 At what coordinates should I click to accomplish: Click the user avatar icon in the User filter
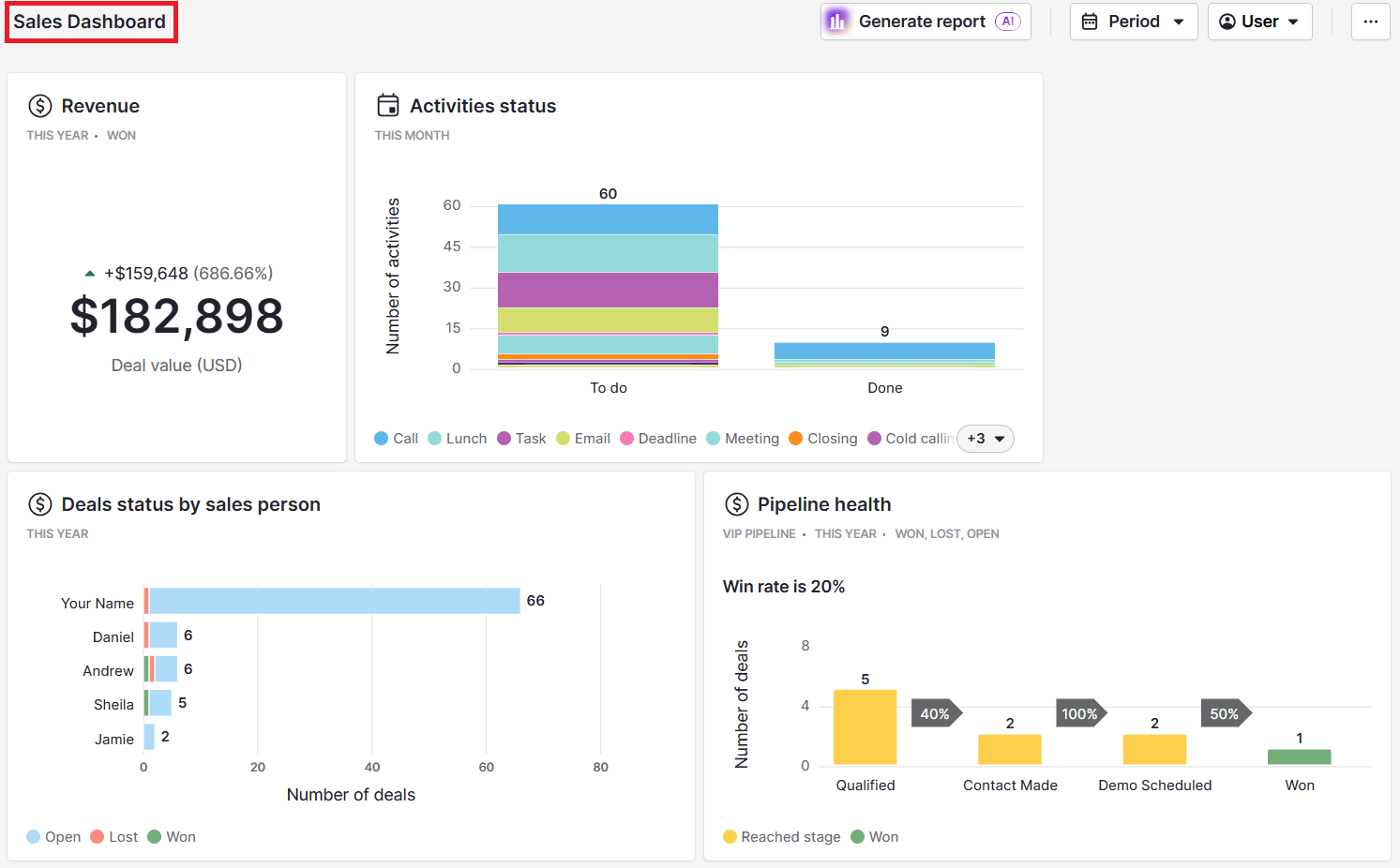1227,21
